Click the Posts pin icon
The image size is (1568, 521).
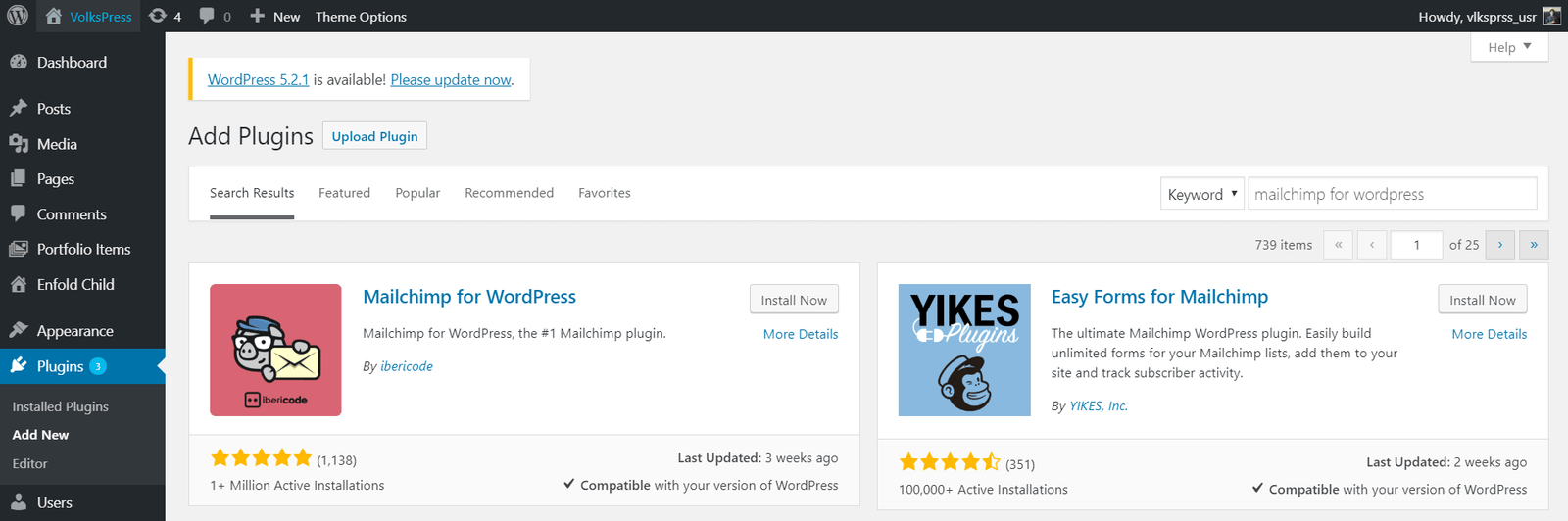(19, 108)
